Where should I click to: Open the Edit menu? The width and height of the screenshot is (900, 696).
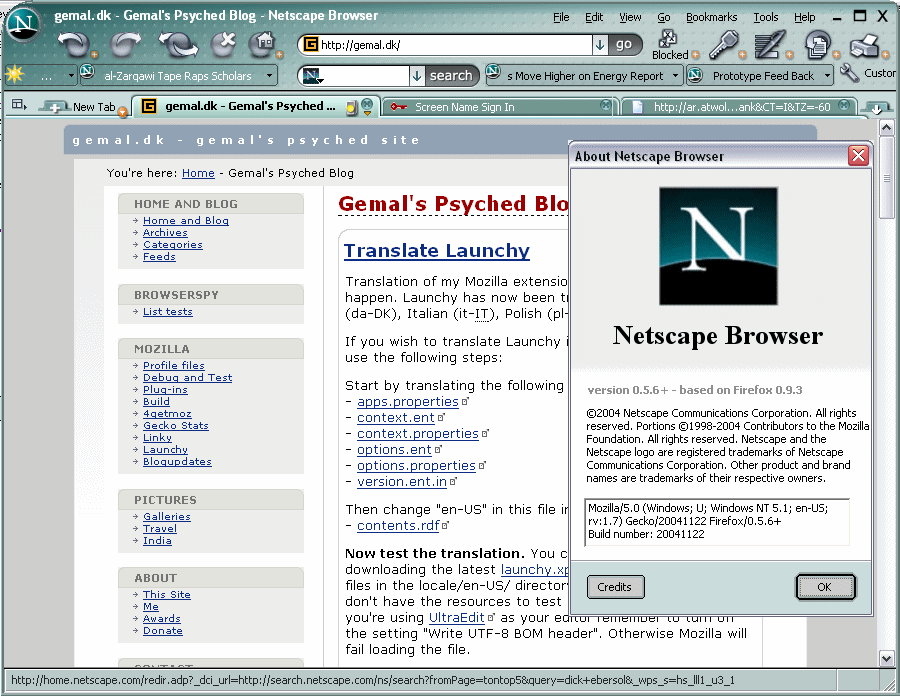tap(593, 17)
